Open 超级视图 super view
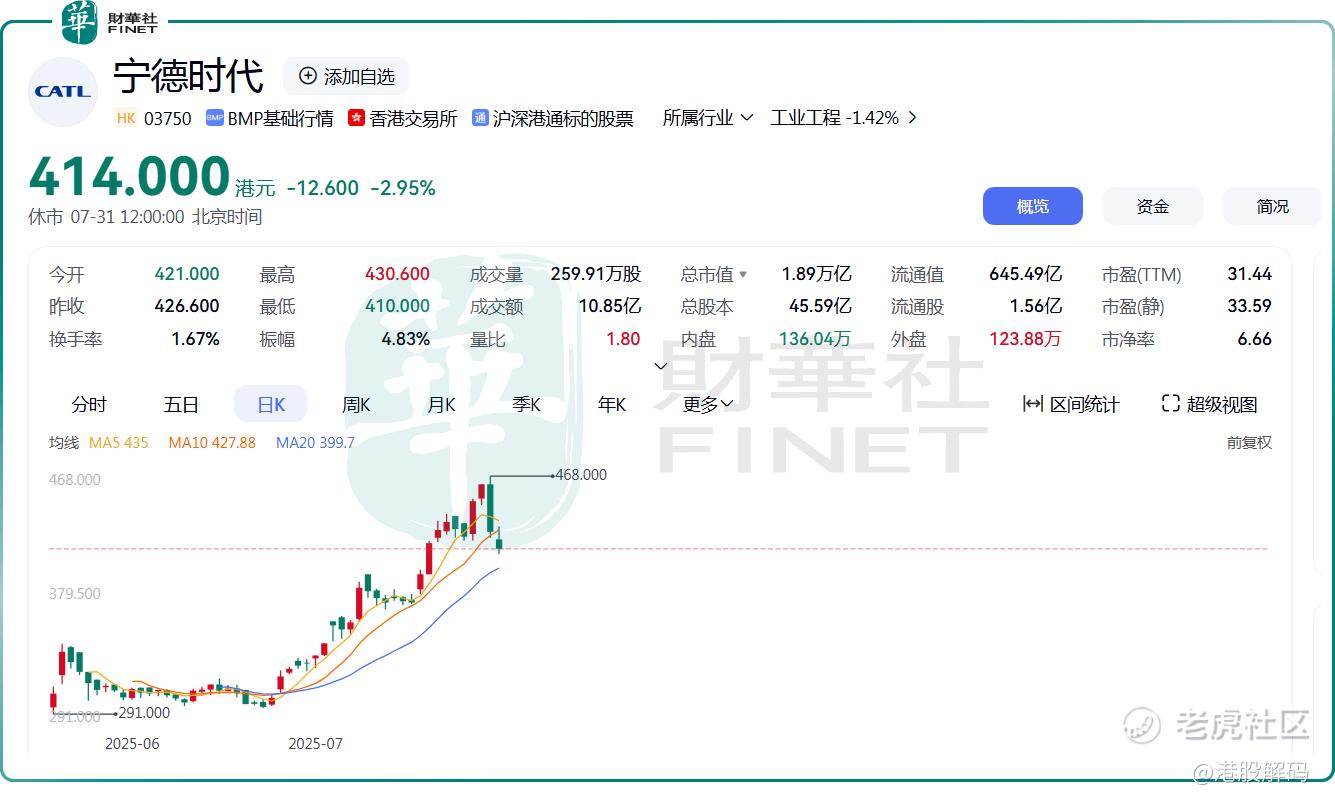Screen dimensions: 1335x802 point(1209,404)
